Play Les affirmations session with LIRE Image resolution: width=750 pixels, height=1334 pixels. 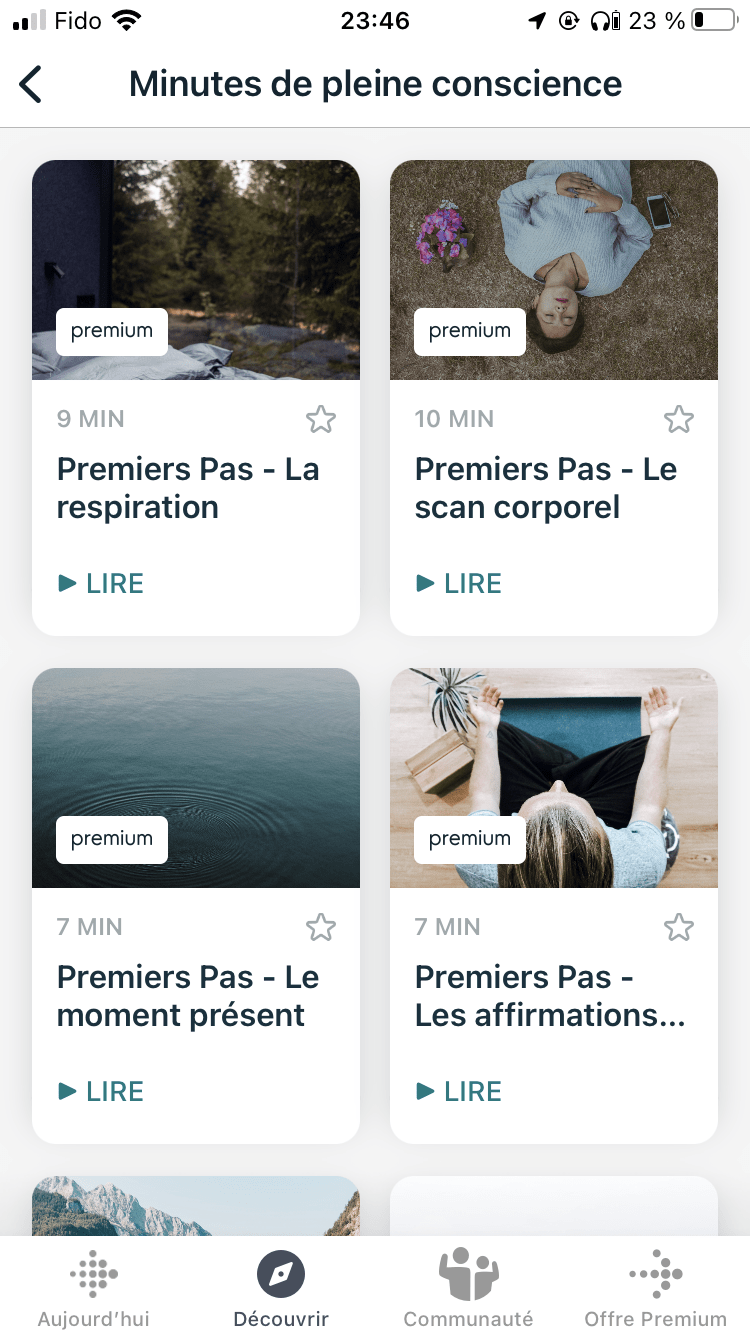coord(459,1091)
